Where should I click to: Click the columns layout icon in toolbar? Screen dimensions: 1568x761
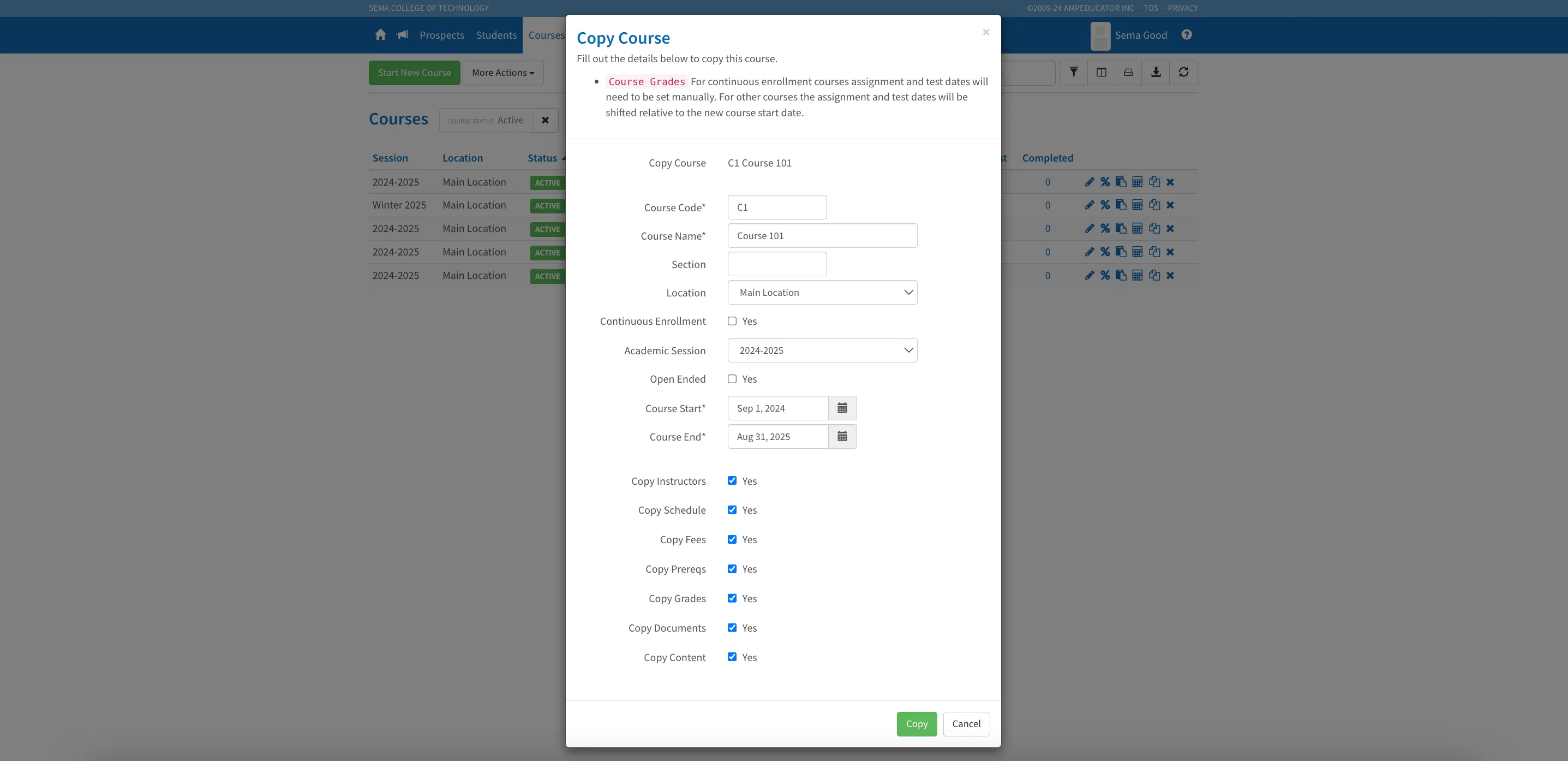(1101, 73)
